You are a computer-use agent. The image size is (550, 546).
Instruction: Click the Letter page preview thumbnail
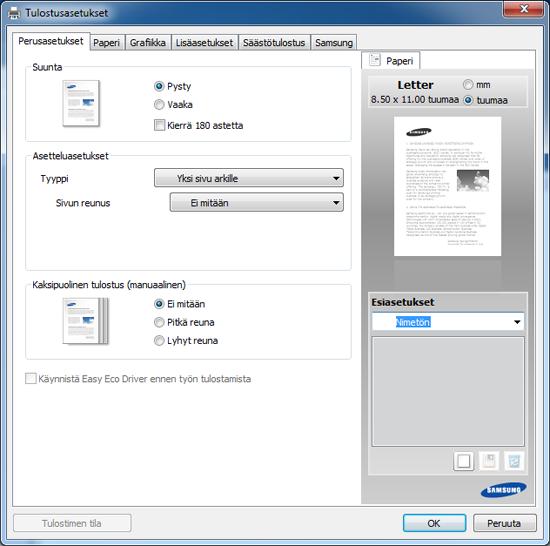pos(447,186)
